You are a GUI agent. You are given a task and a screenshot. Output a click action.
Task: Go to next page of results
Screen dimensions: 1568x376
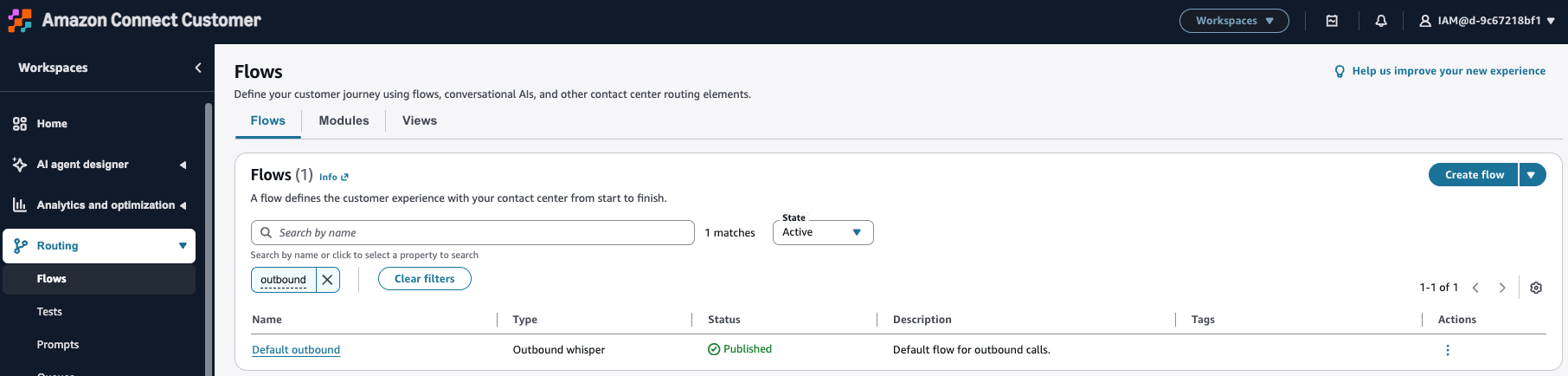[x=1502, y=288]
